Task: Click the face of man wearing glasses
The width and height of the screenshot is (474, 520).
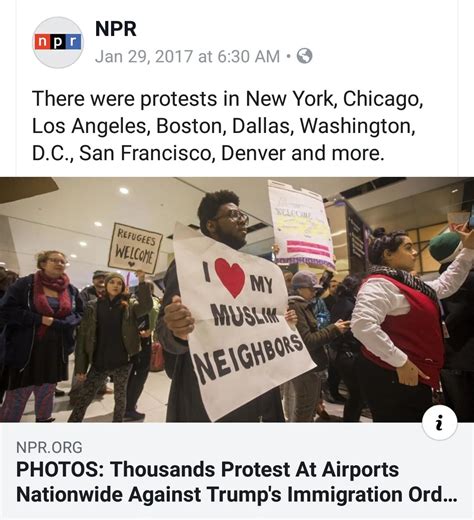Action: [x=233, y=220]
